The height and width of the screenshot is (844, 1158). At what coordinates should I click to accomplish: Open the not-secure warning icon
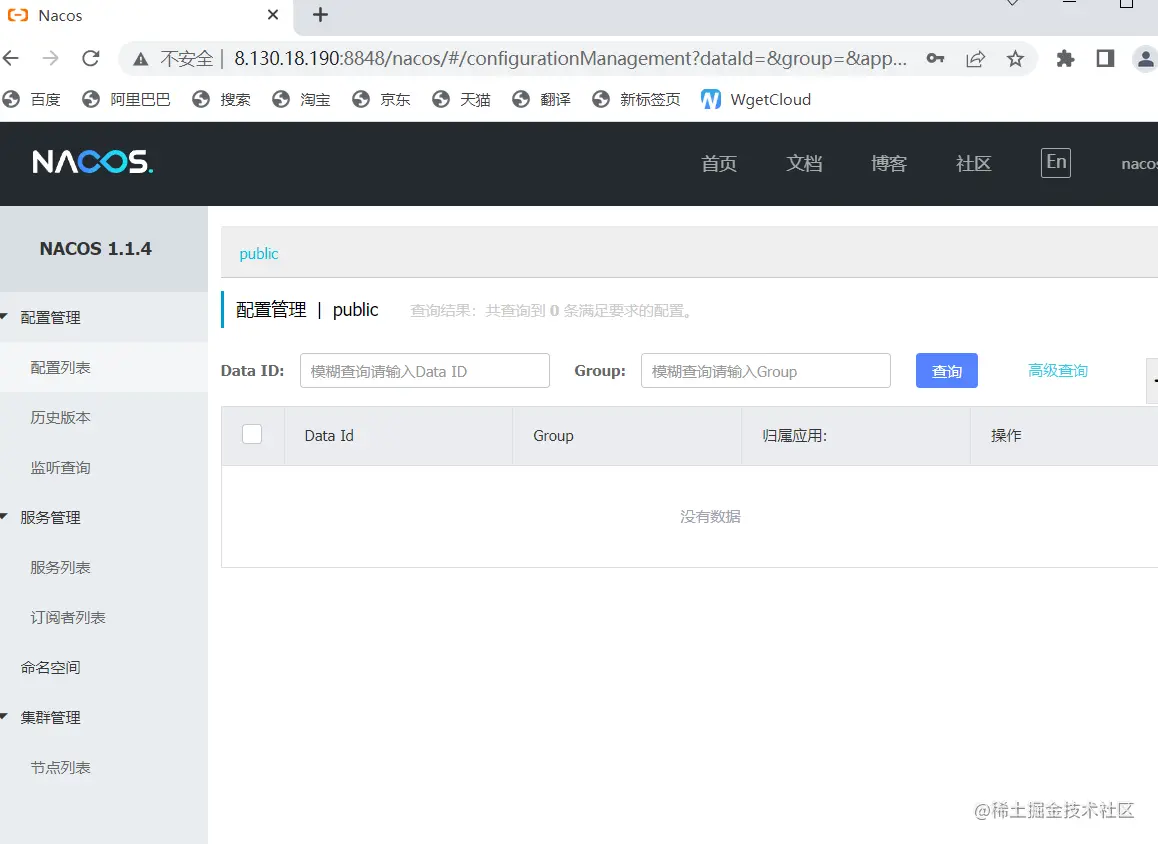point(140,59)
